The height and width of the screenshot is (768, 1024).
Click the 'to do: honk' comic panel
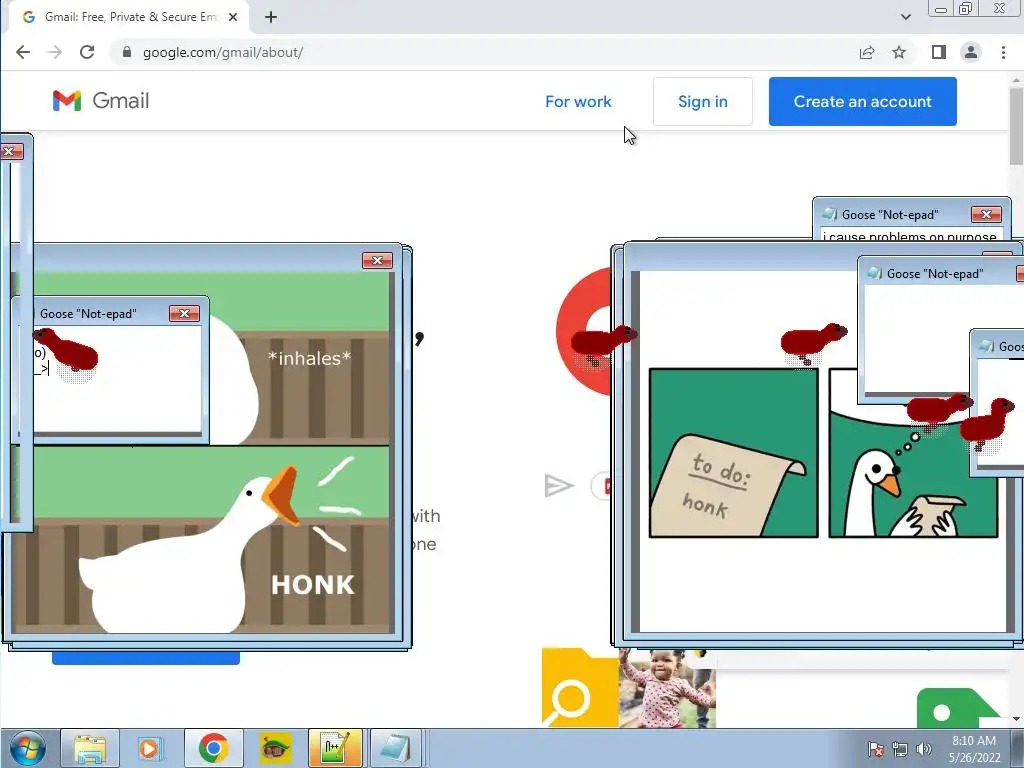[x=733, y=453]
